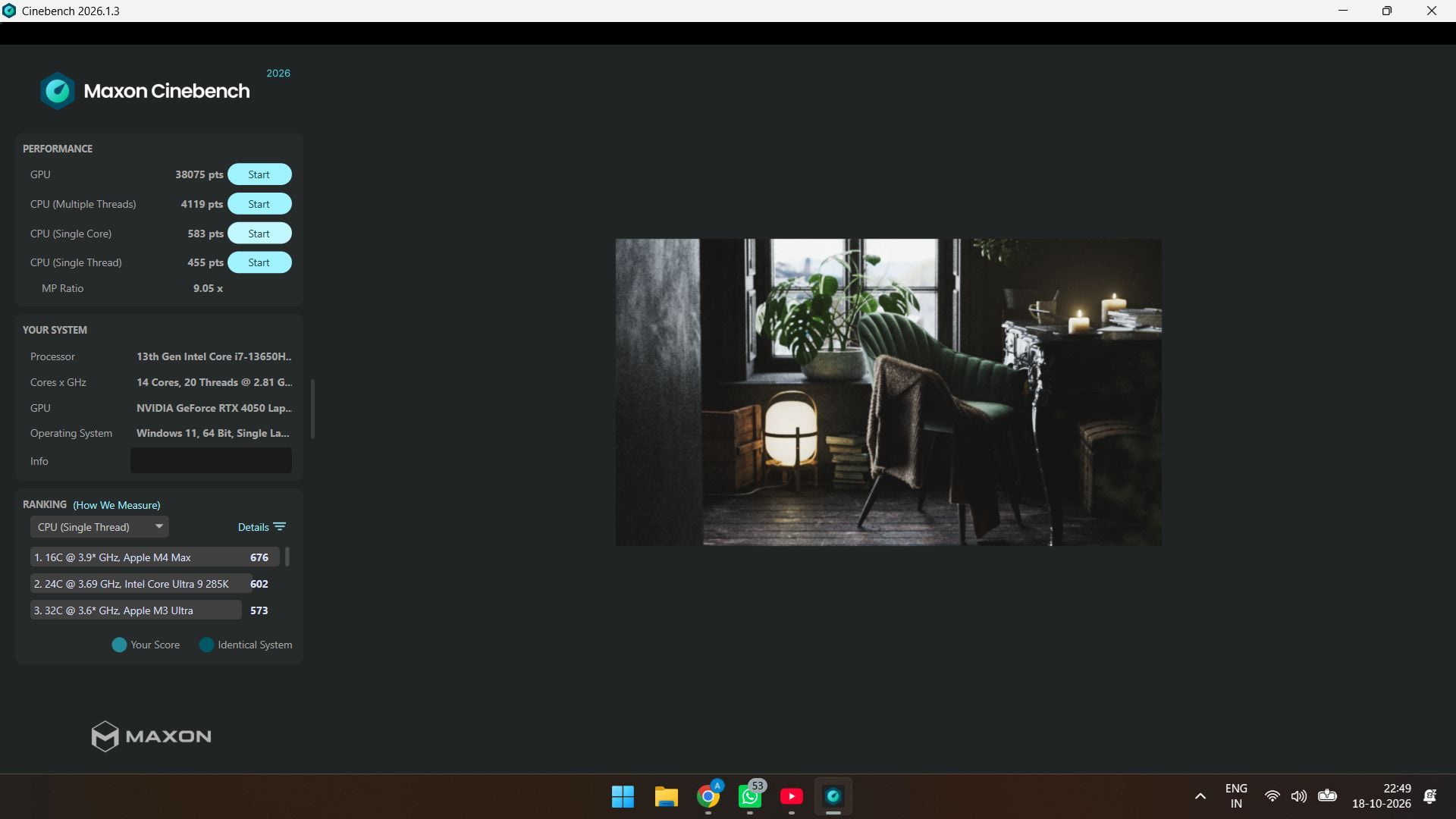1456x819 pixels.
Task: Click the Maxon company logo
Action: click(x=151, y=736)
